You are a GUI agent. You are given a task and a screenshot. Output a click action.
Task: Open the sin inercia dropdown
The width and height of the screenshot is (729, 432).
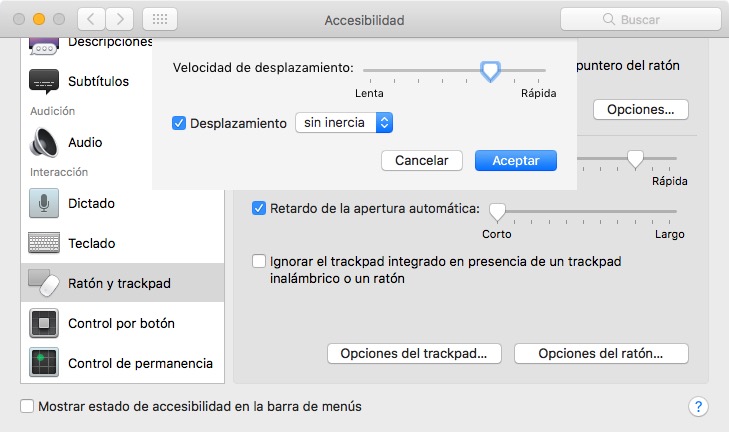tap(344, 123)
